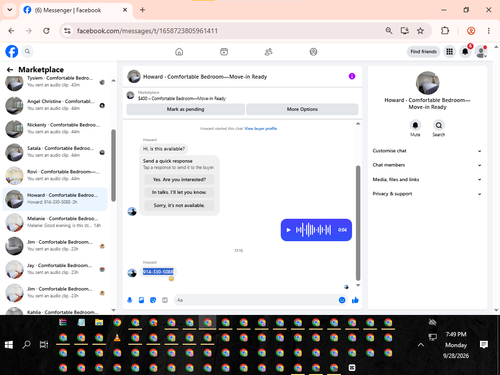Click the purple conversation info icon

coord(352,76)
